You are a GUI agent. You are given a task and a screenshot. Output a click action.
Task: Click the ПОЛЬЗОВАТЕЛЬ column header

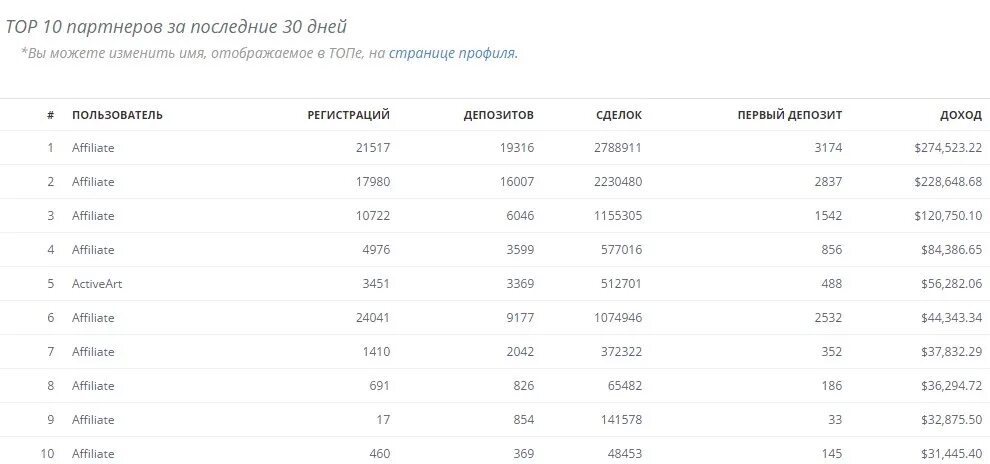(x=117, y=115)
